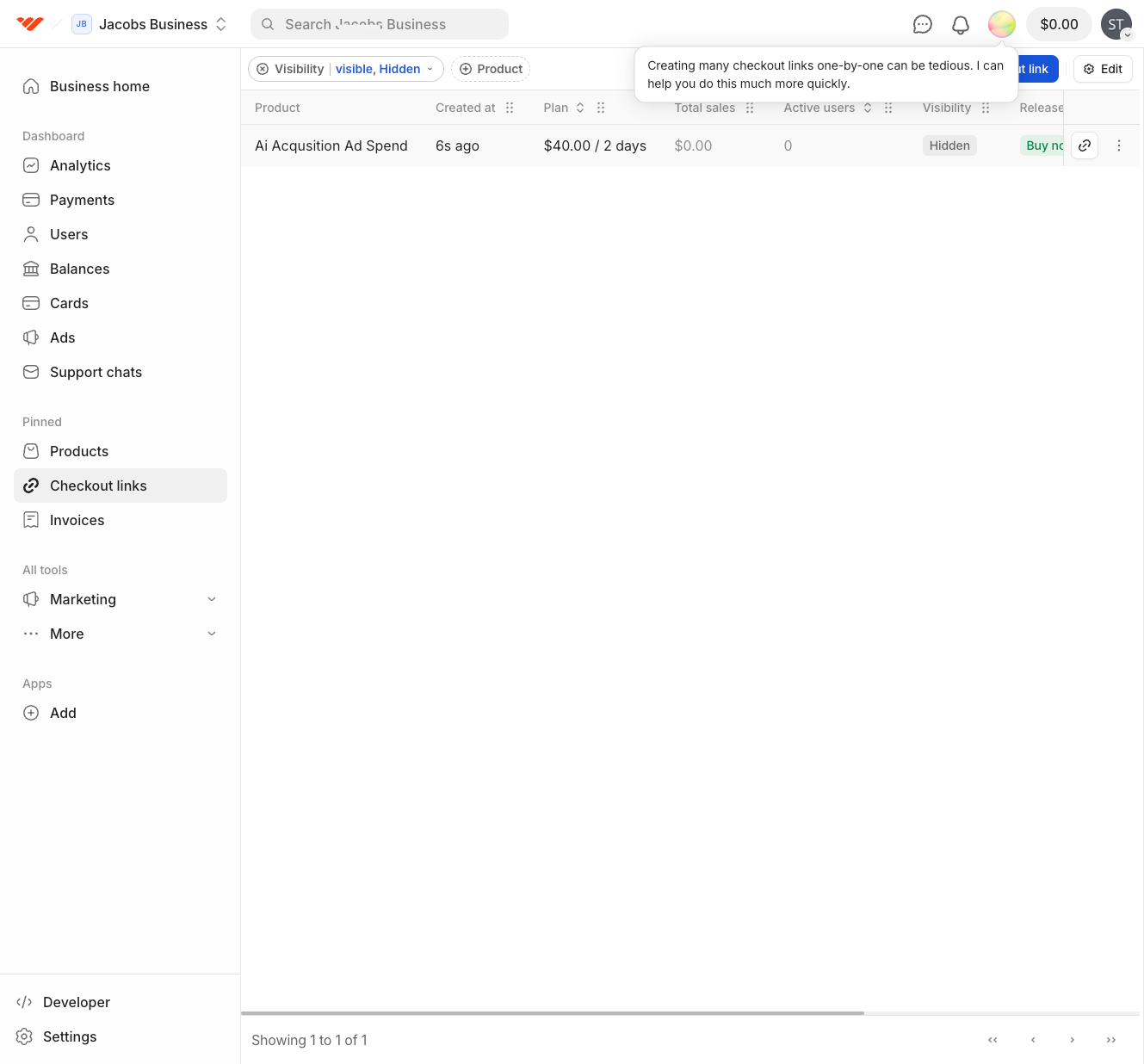Viewport: 1144px width, 1064px height.
Task: Open Users in the sidebar
Action: 121,234
